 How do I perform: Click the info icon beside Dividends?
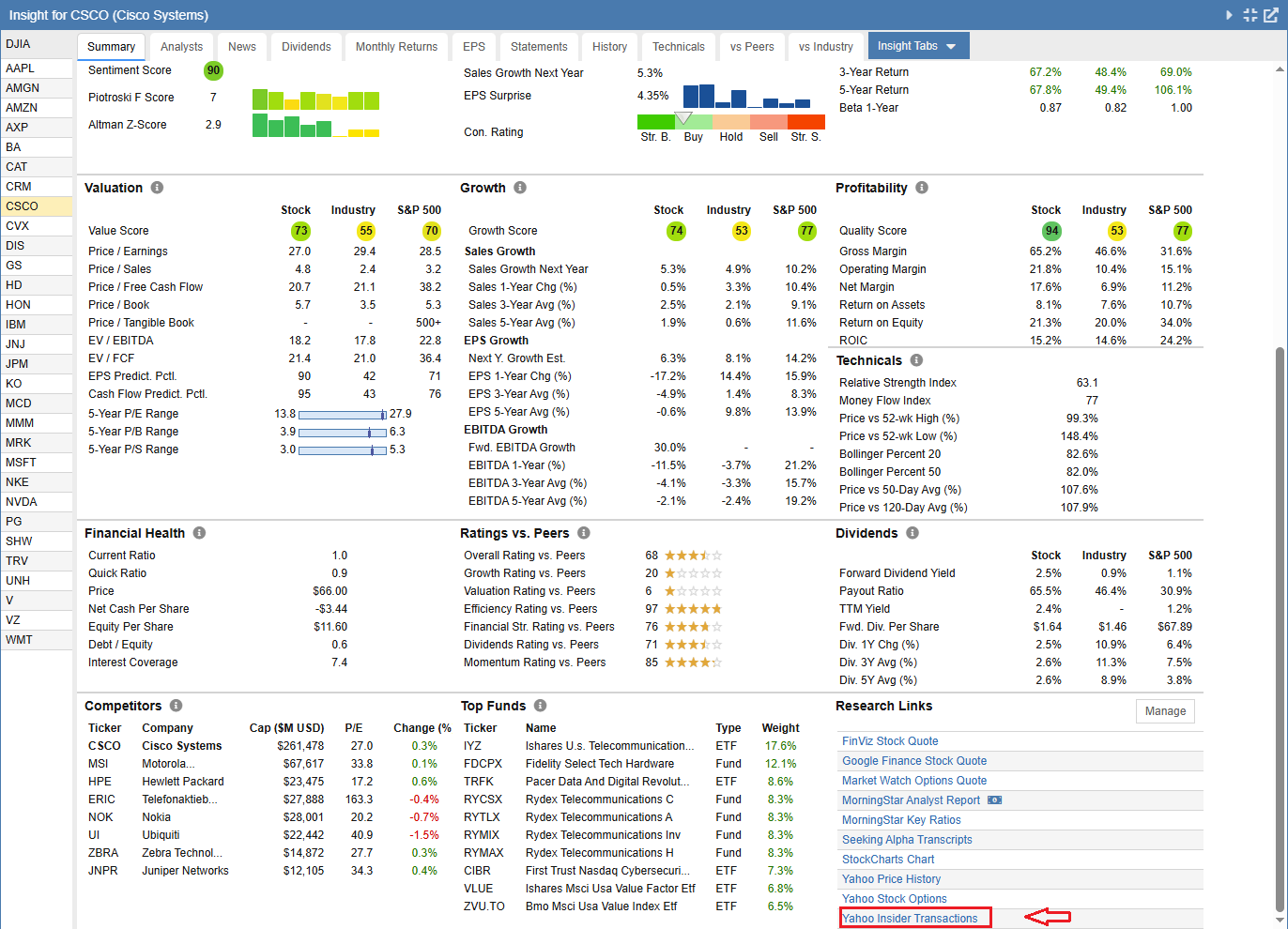click(912, 533)
